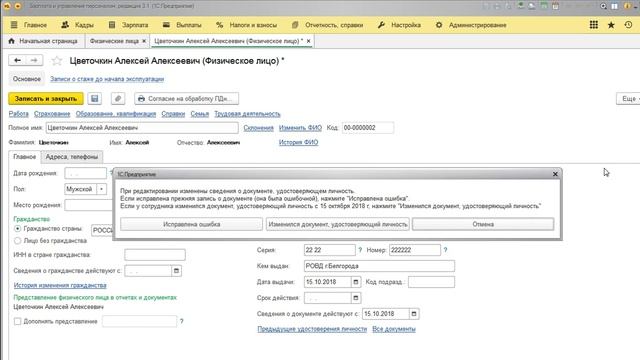Open the Страхование link
This screenshot has width=640, height=360.
click(x=52, y=114)
